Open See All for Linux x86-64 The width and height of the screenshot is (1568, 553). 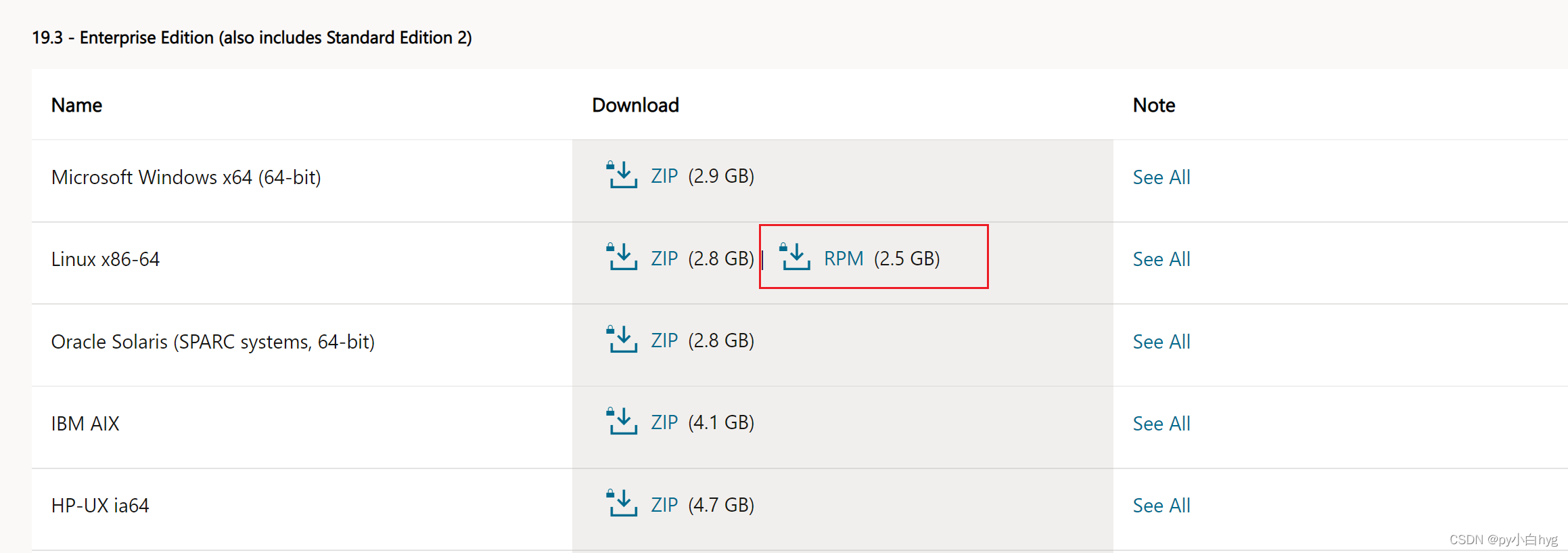click(1161, 259)
